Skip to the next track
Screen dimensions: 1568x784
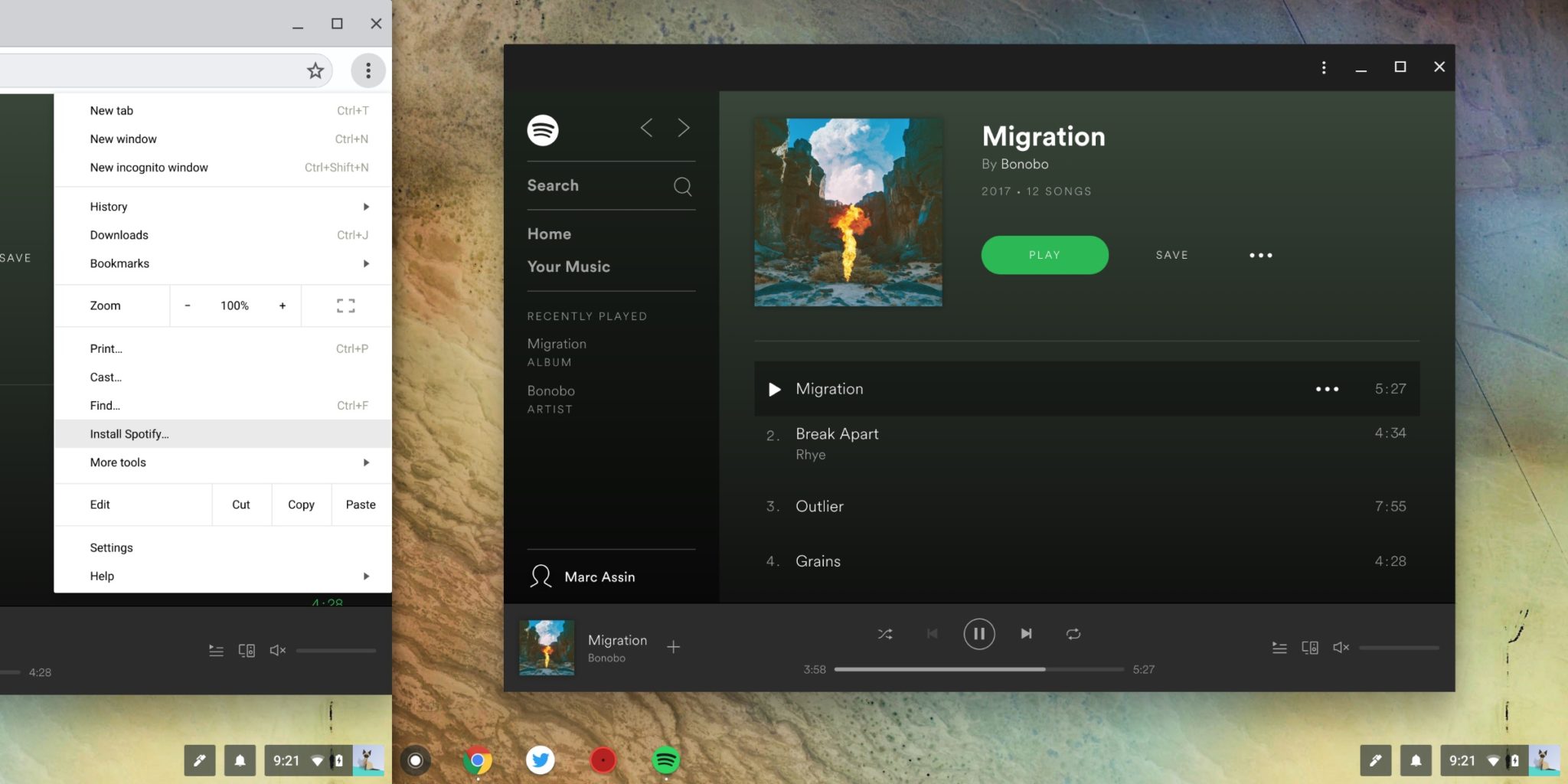1027,634
